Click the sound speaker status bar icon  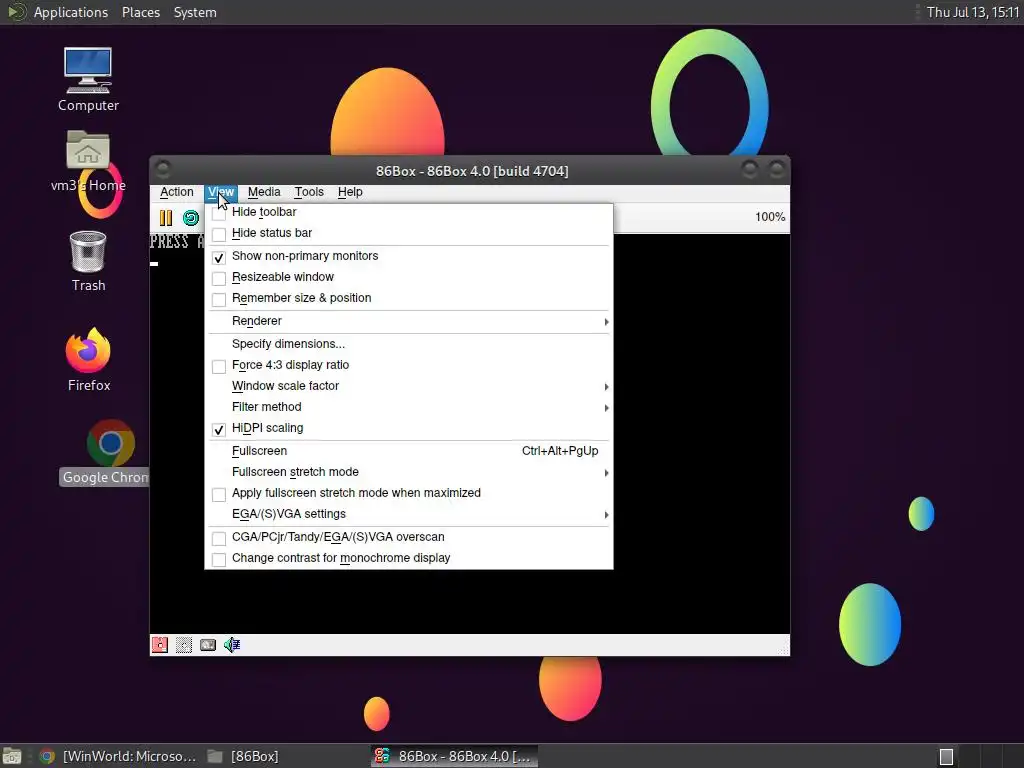pyautogui.click(x=232, y=645)
